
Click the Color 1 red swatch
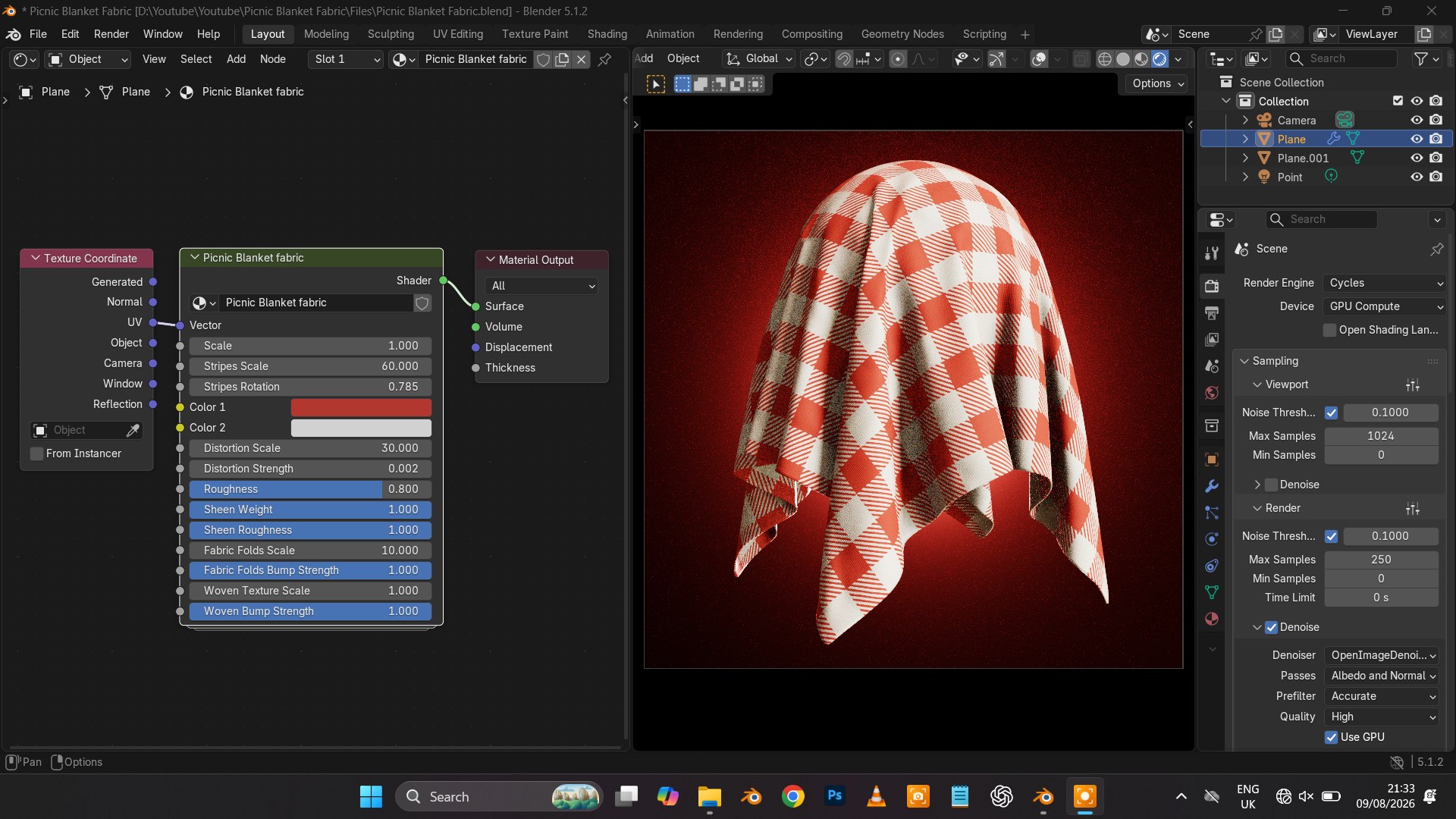[361, 407]
